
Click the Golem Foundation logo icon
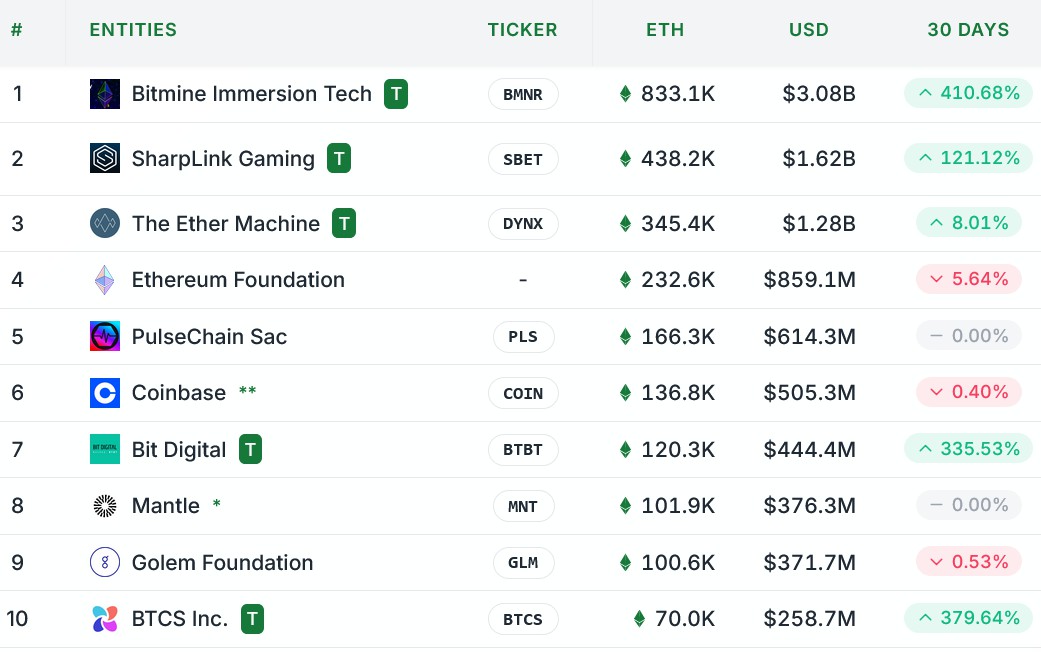[104, 563]
